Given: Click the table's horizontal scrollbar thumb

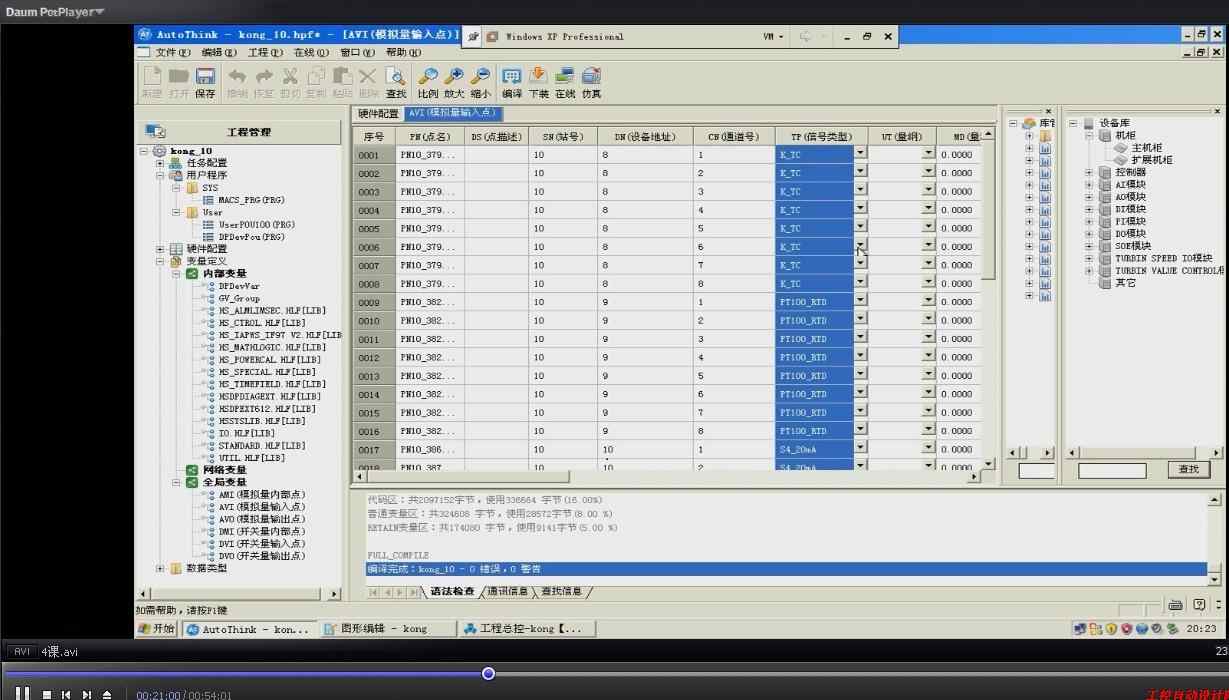Looking at the screenshot, I should click(x=467, y=477).
